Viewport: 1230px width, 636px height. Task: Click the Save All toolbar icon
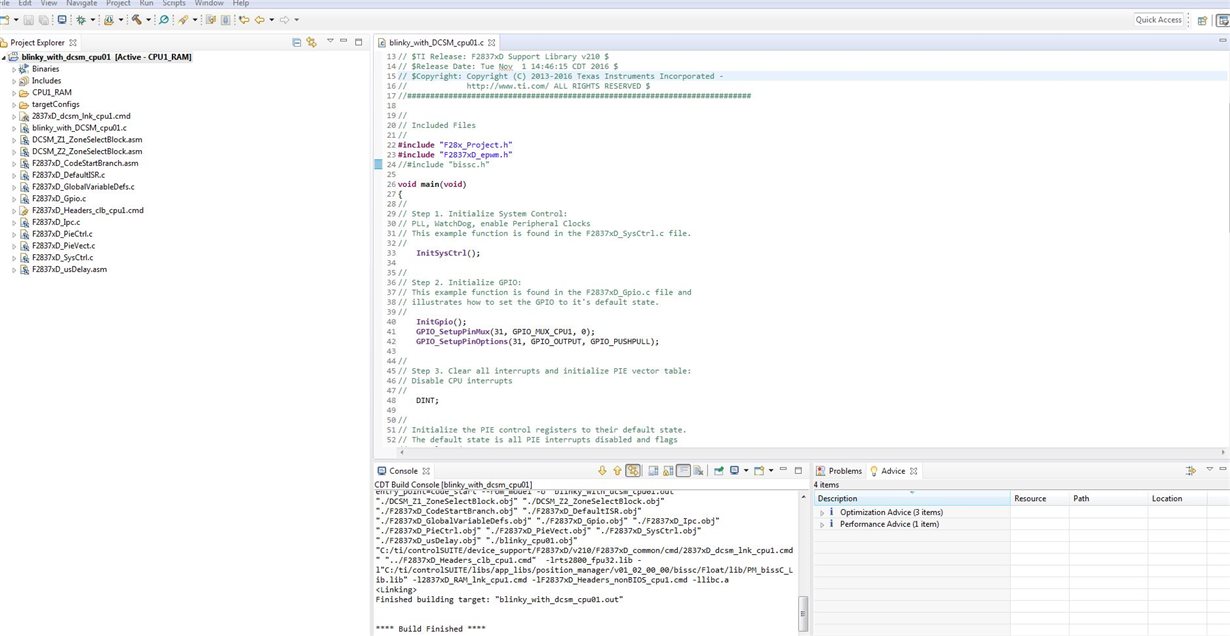tap(43, 20)
